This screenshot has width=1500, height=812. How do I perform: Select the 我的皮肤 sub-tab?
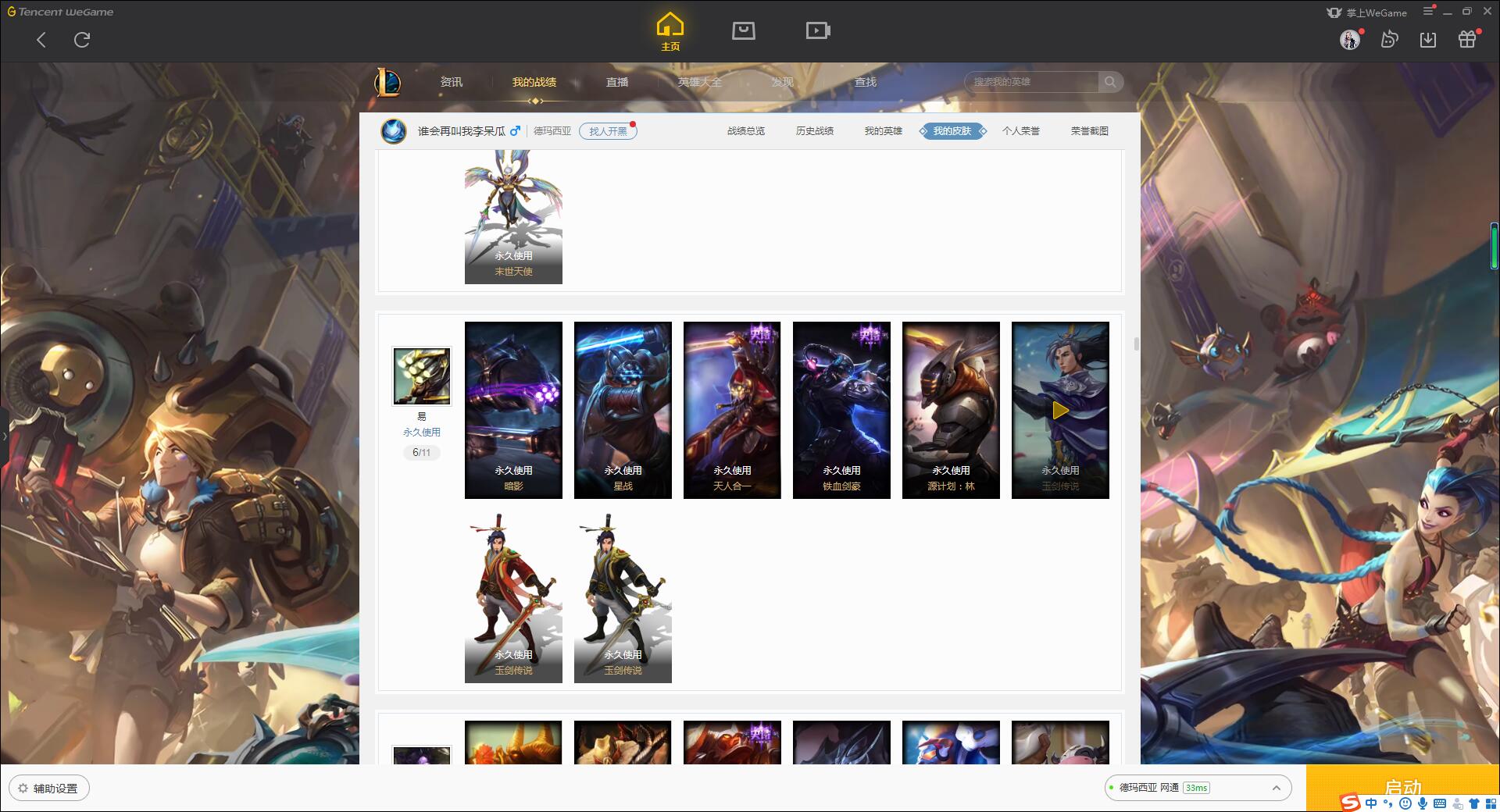point(952,131)
